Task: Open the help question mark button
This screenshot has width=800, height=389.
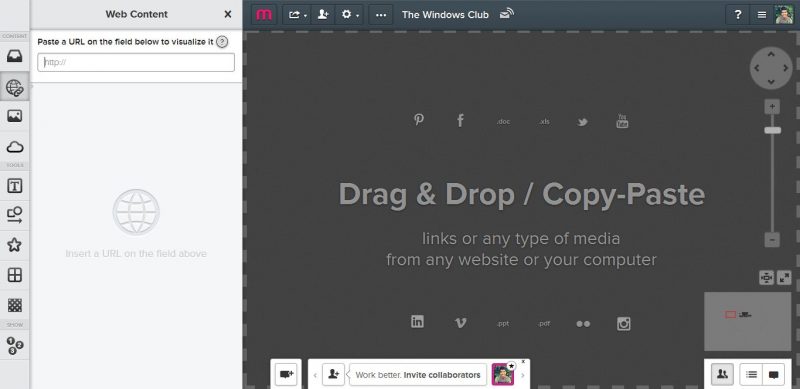Action: click(738, 15)
